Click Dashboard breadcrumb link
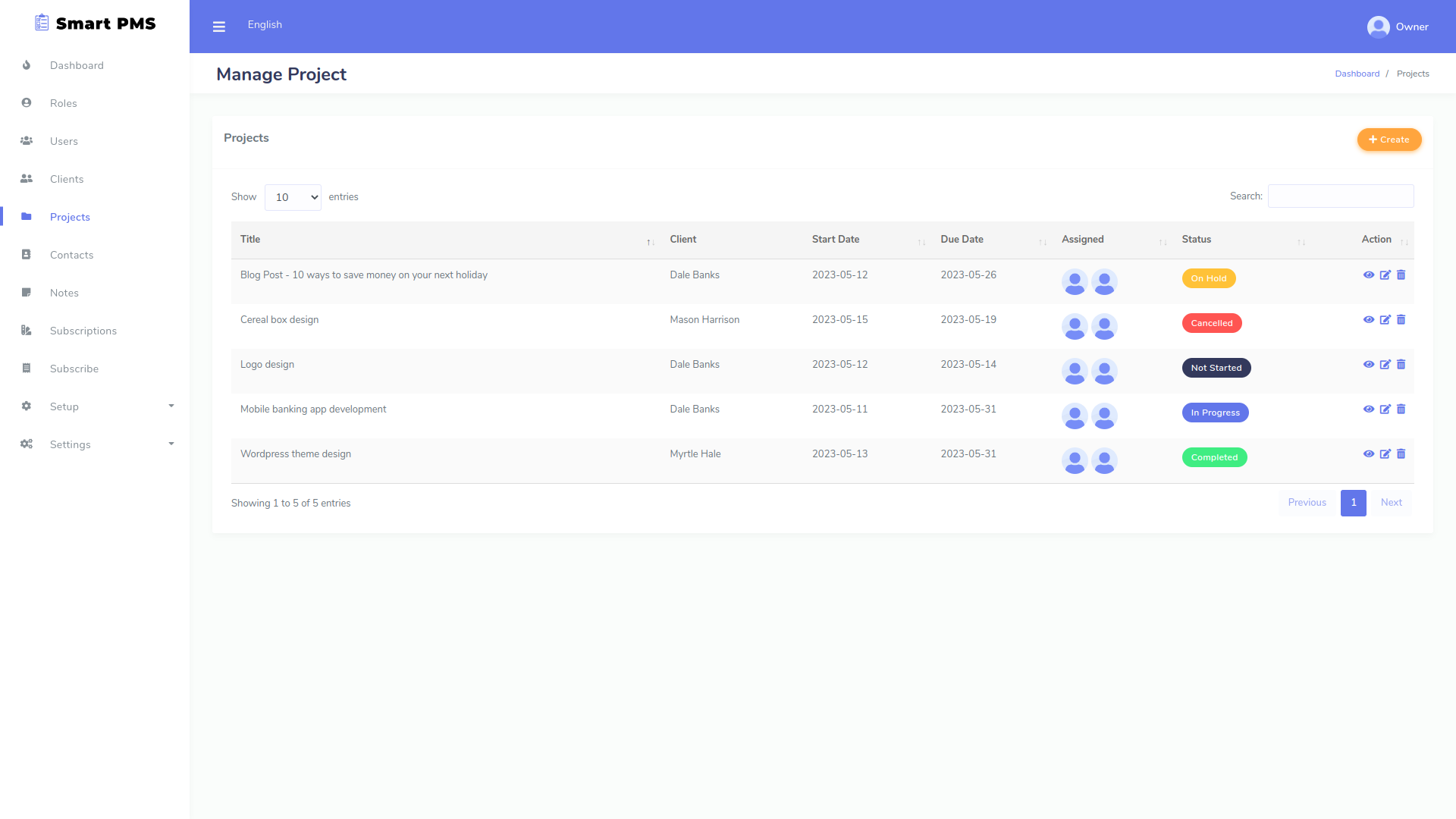Screen dimensions: 1456x819 [1357, 74]
